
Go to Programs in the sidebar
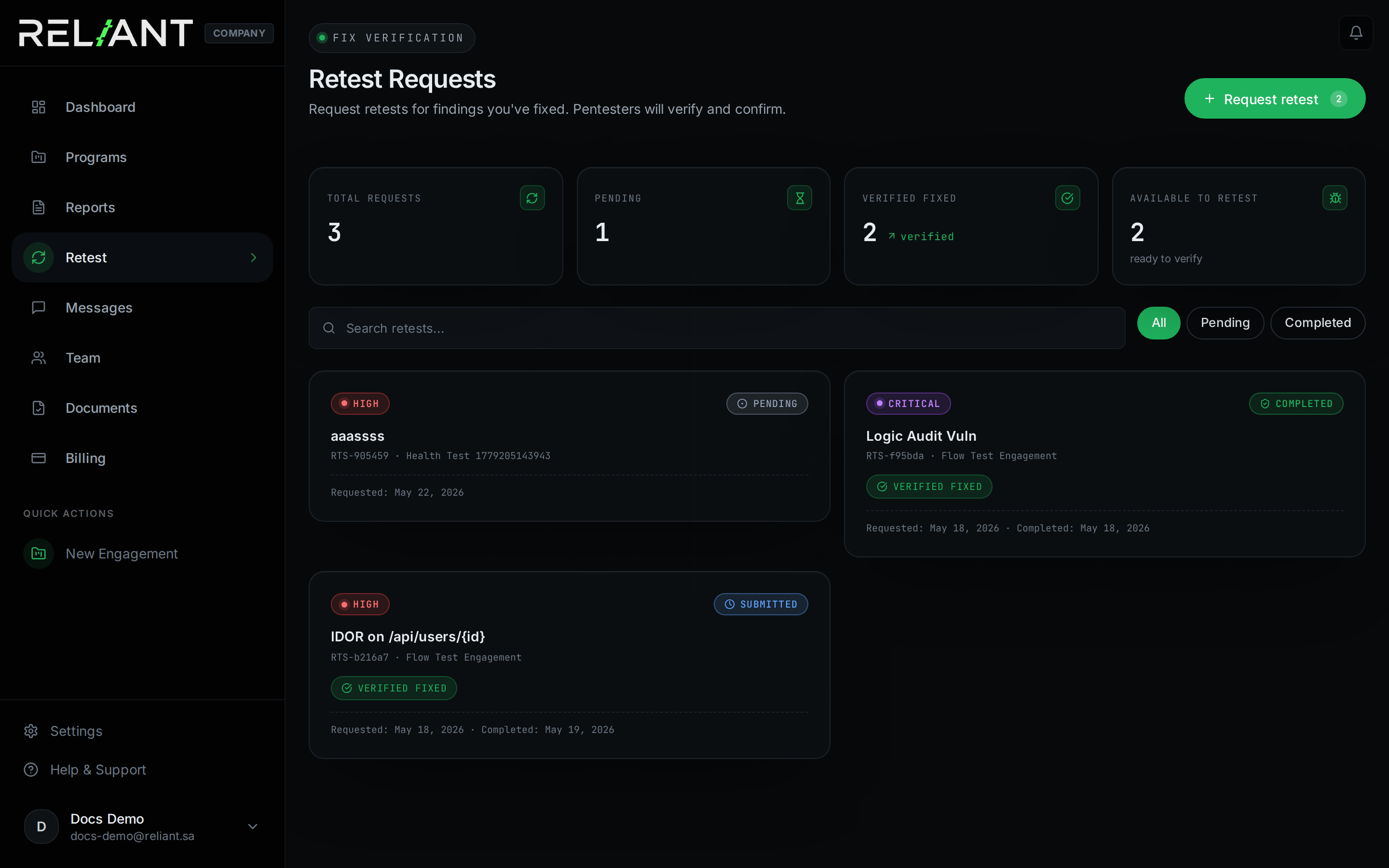142,157
